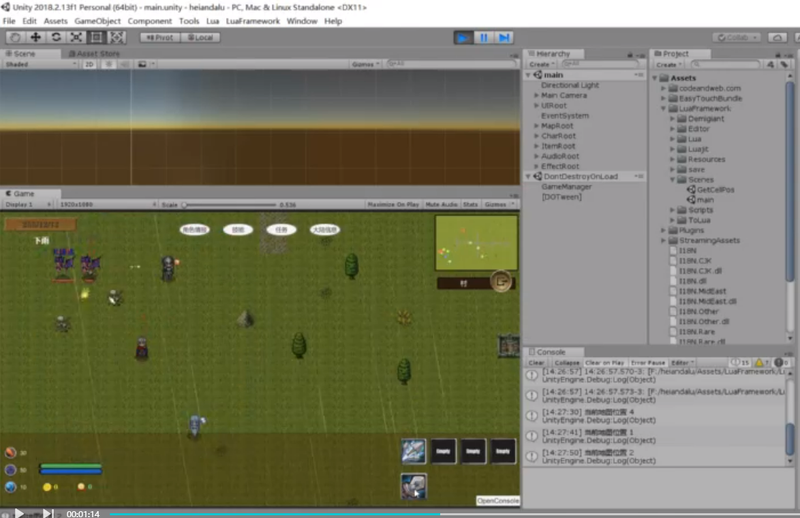Viewport: 800px width, 518px height.
Task: Open Hierarchy Create dropdown
Action: pyautogui.click(x=542, y=64)
